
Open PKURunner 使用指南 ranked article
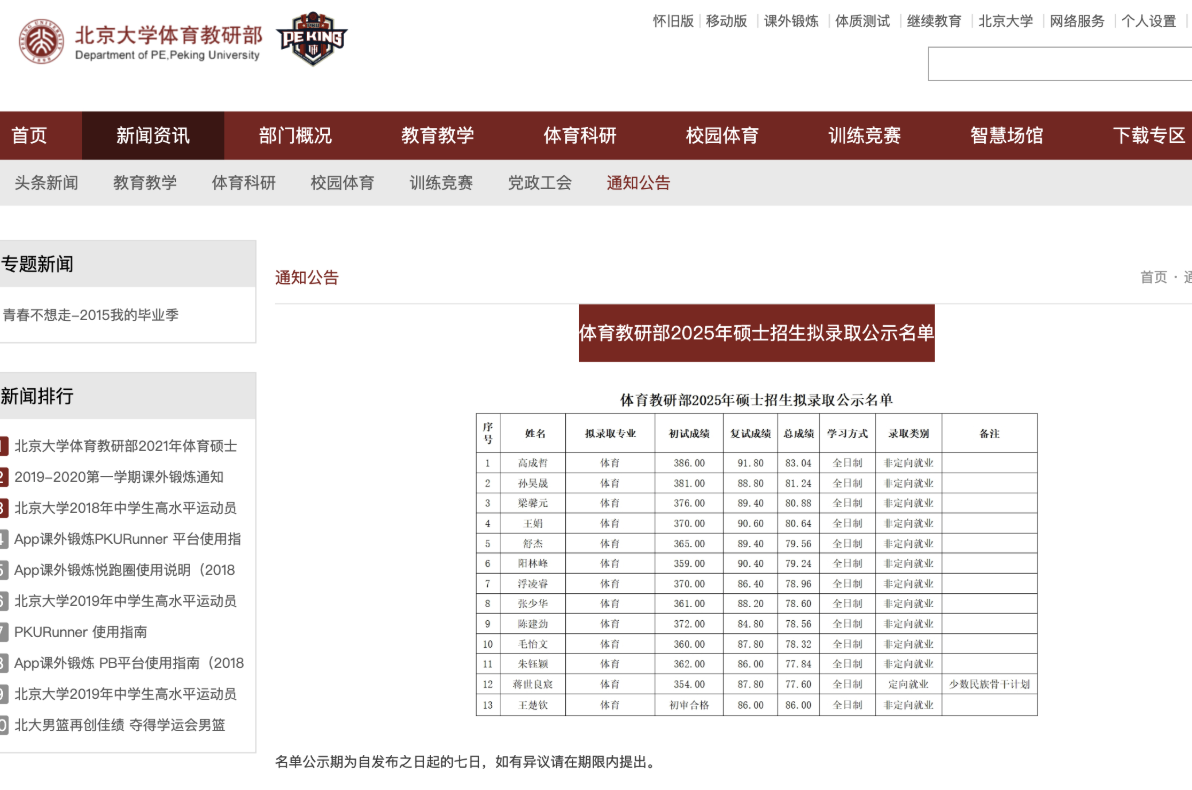point(81,632)
